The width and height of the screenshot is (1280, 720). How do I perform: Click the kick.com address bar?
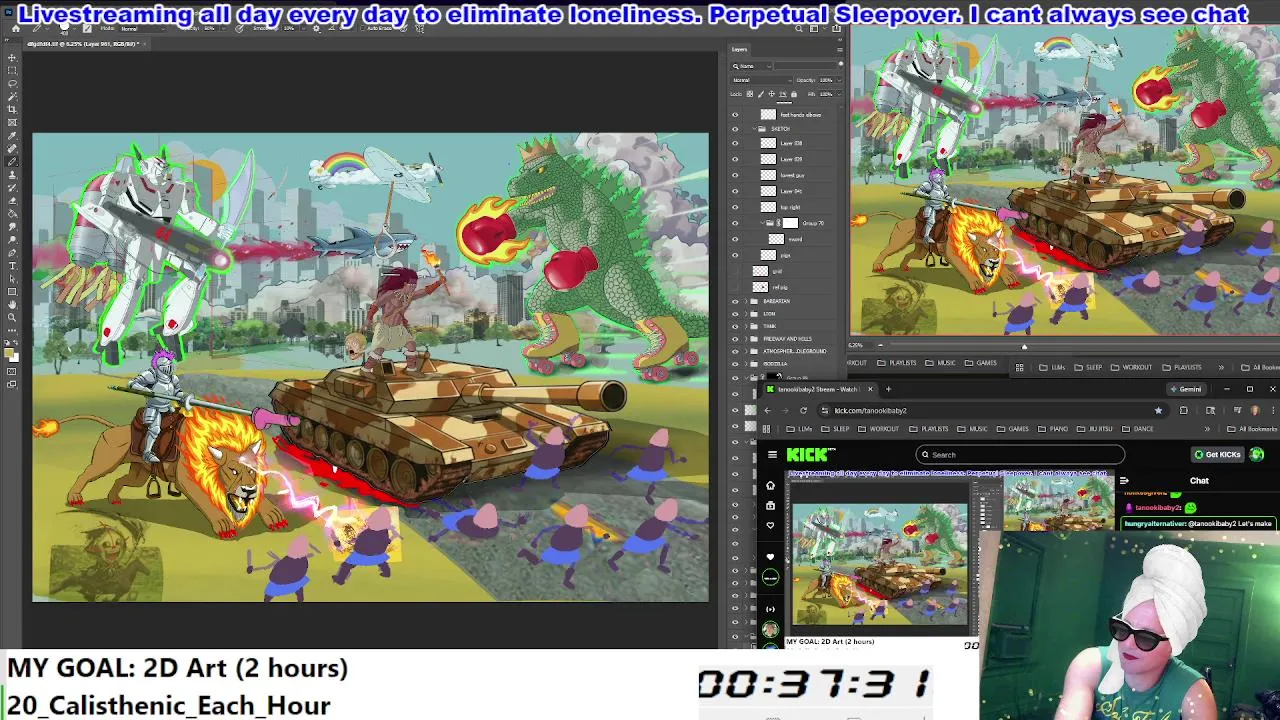[x=993, y=411]
